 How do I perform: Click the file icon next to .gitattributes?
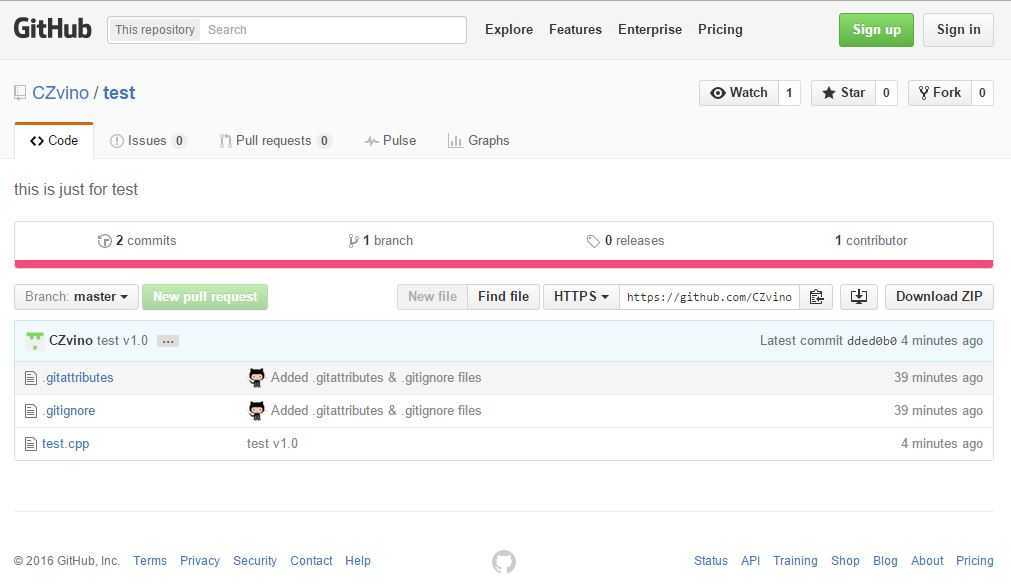[x=30, y=378]
